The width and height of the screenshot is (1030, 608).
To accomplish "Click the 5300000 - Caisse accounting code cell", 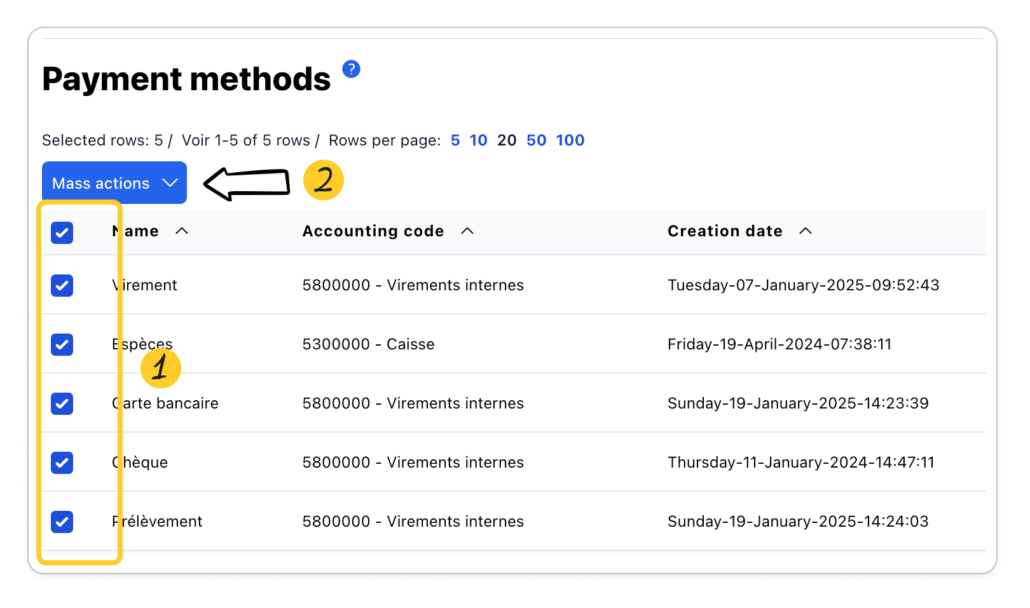I will pyautogui.click(x=368, y=344).
